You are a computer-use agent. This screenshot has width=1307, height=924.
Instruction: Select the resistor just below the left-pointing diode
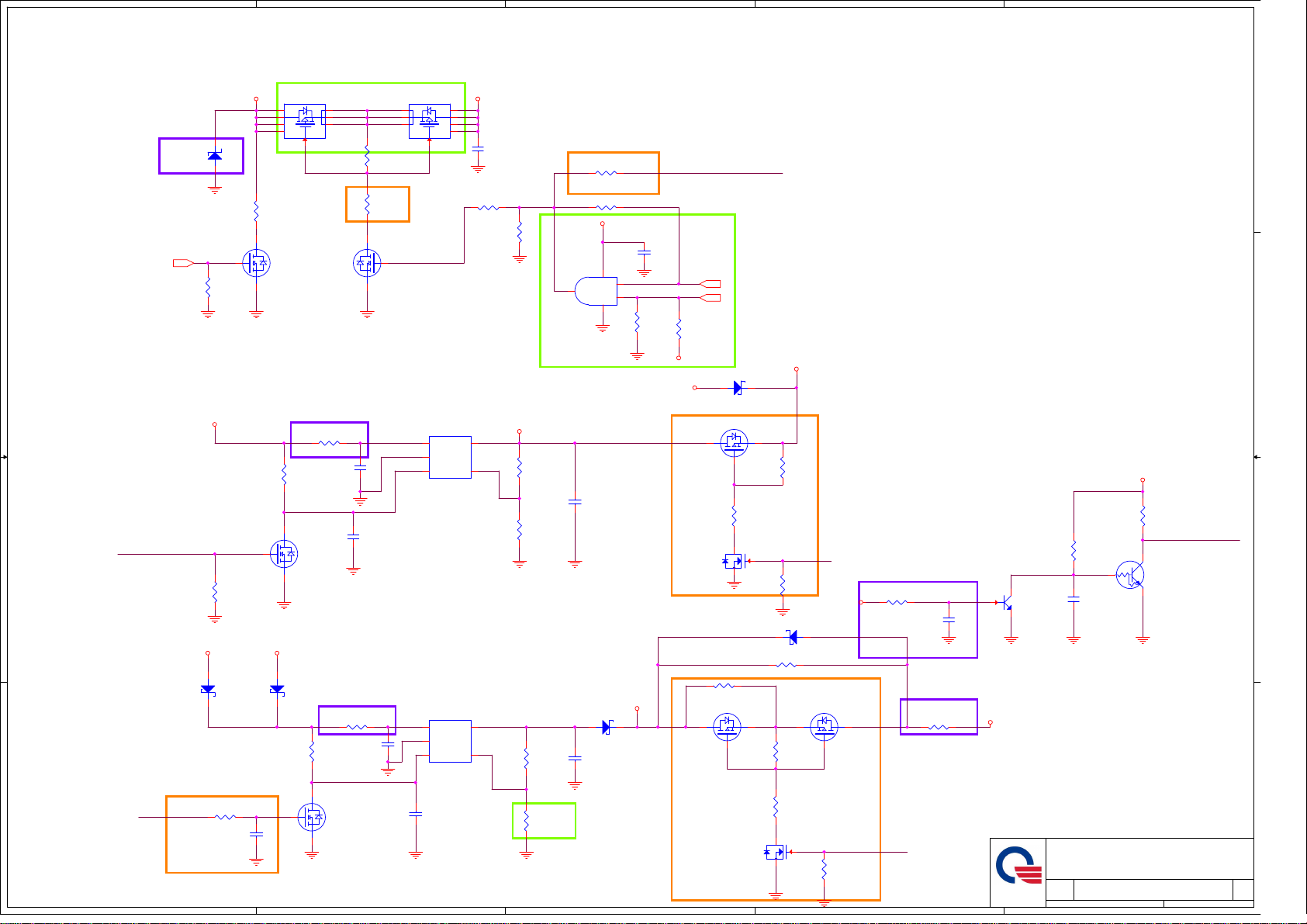[x=787, y=665]
